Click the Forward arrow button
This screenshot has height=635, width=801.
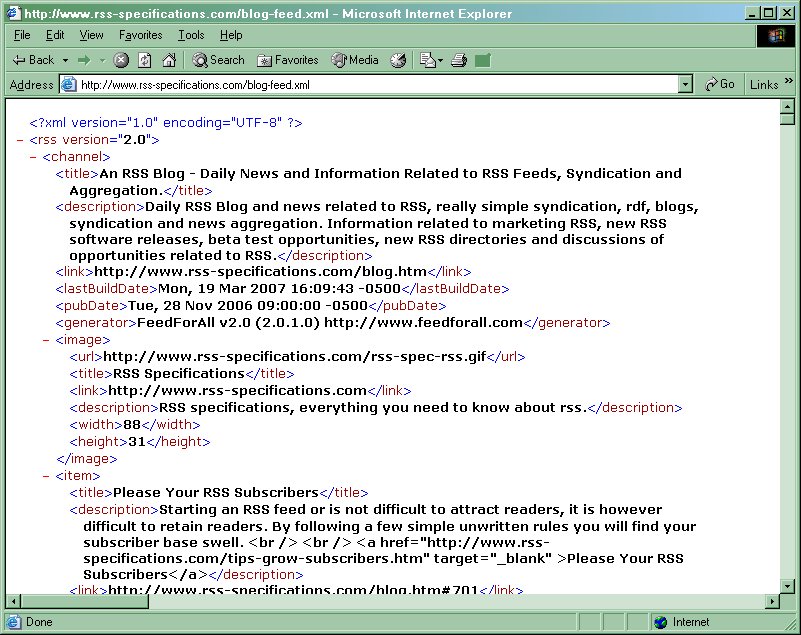tap(85, 60)
